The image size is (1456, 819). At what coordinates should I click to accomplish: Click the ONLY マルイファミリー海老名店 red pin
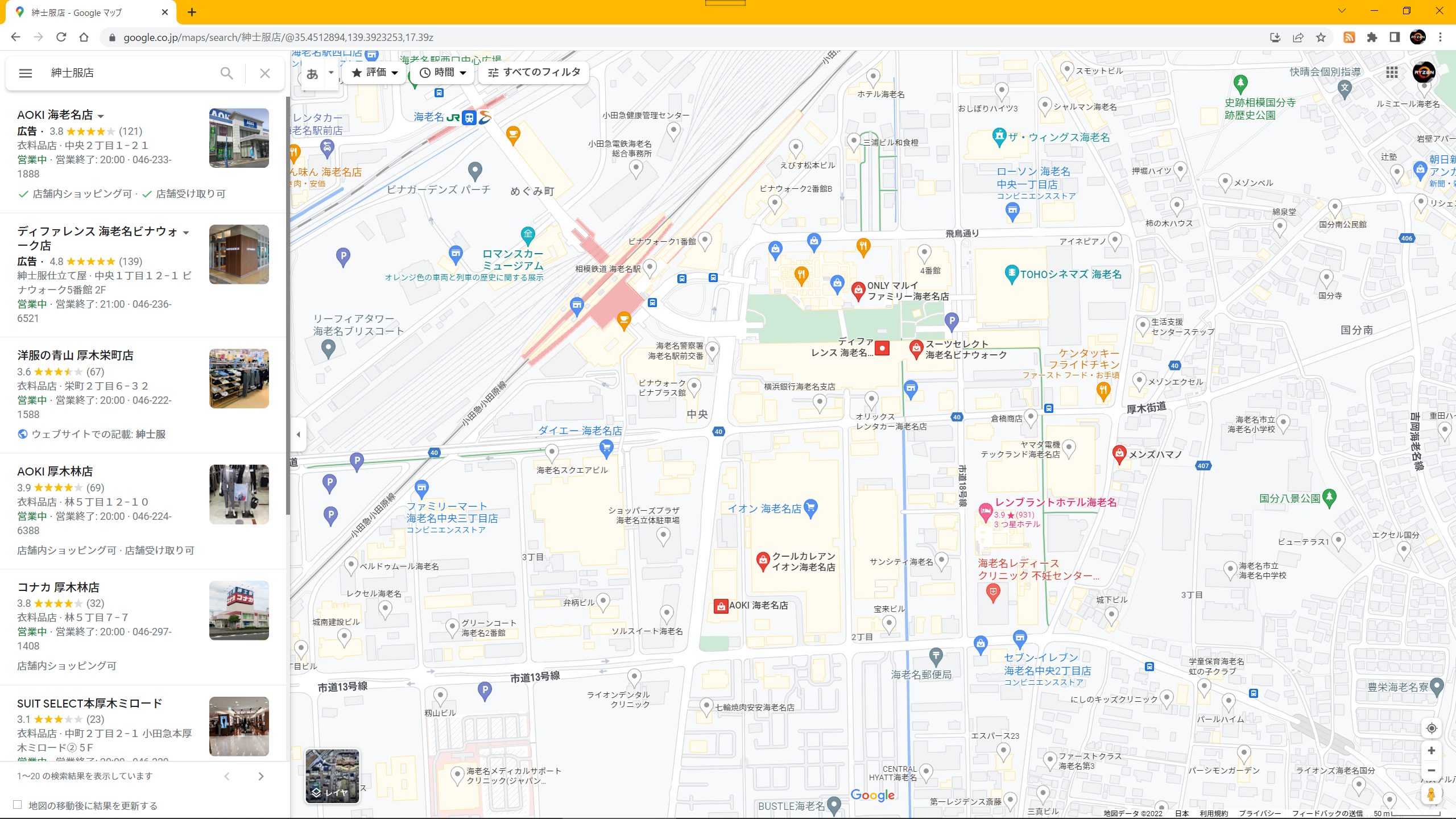[x=858, y=291]
